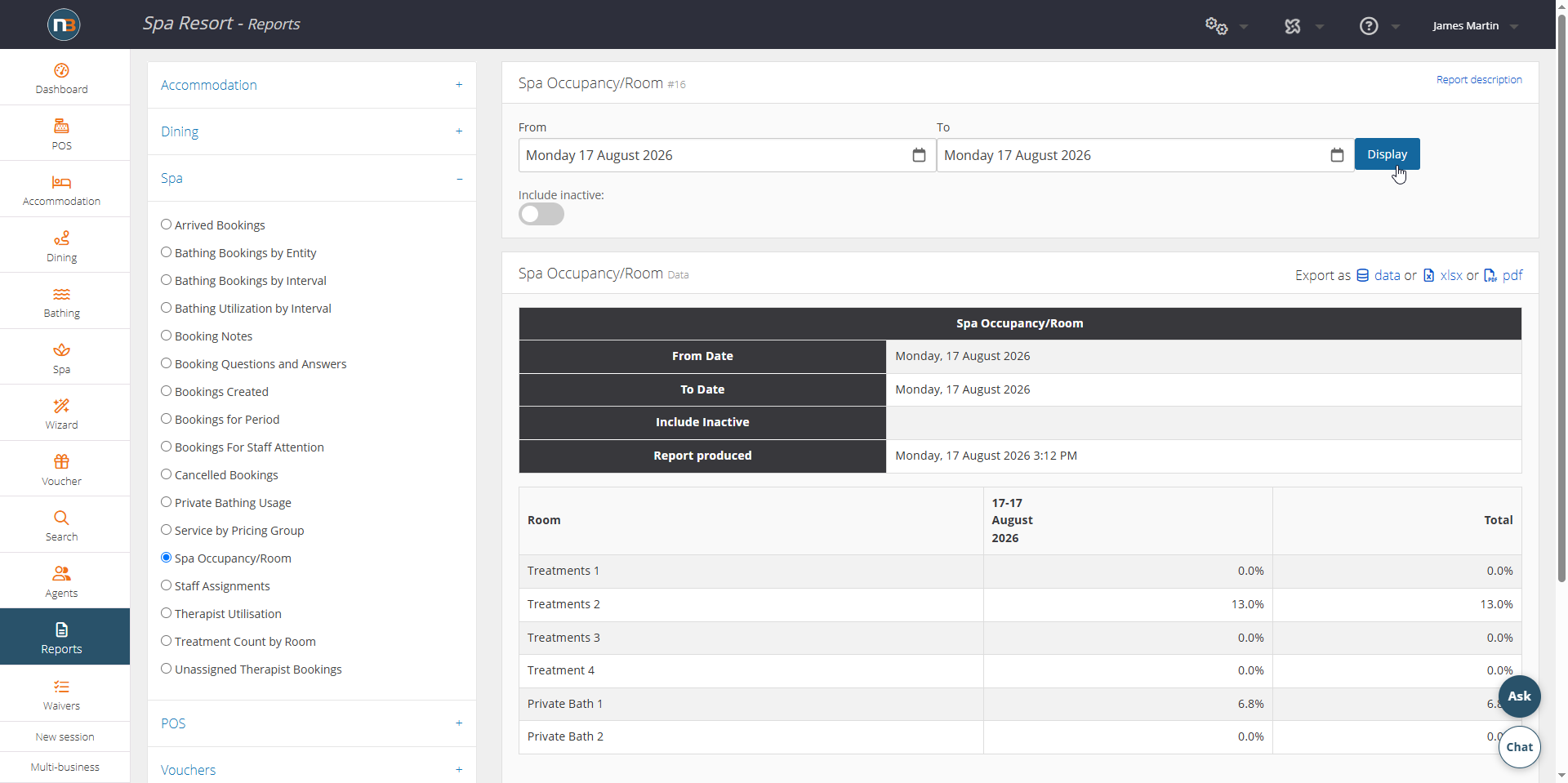This screenshot has height=783, width=1568.
Task: Click the Display button
Action: 1387,154
